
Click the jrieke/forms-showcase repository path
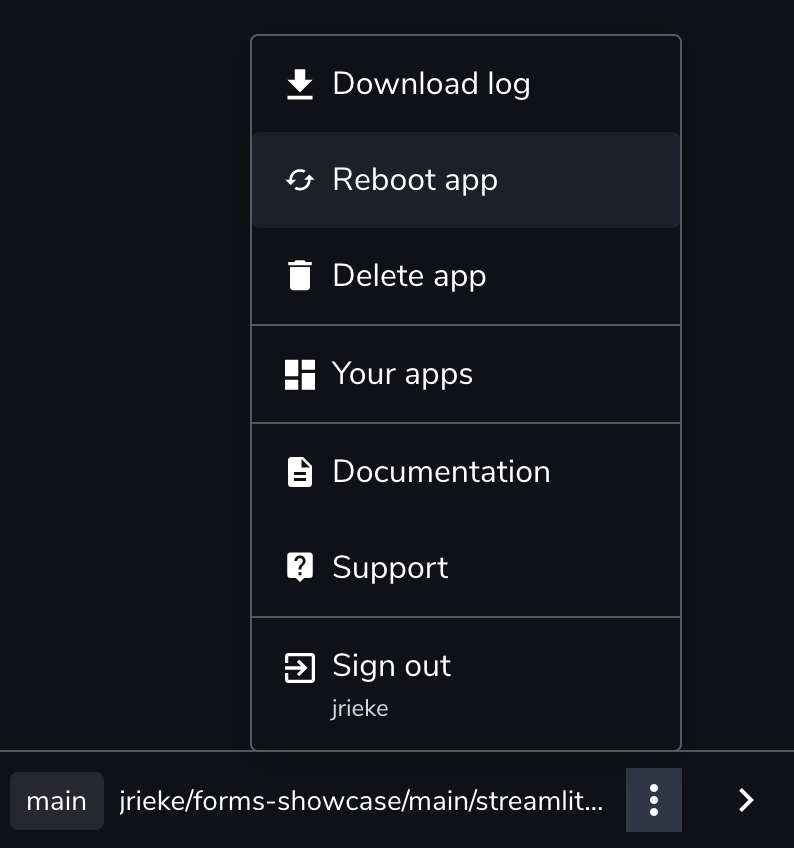[x=361, y=801]
